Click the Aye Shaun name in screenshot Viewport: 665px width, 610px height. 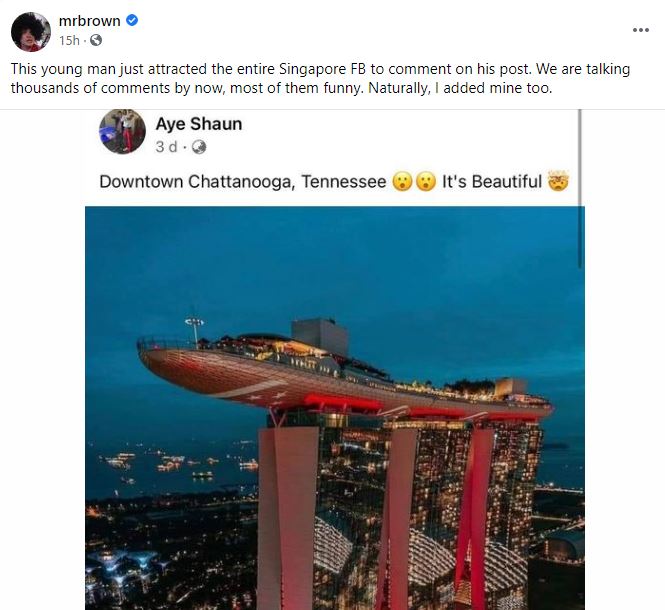tap(199, 124)
